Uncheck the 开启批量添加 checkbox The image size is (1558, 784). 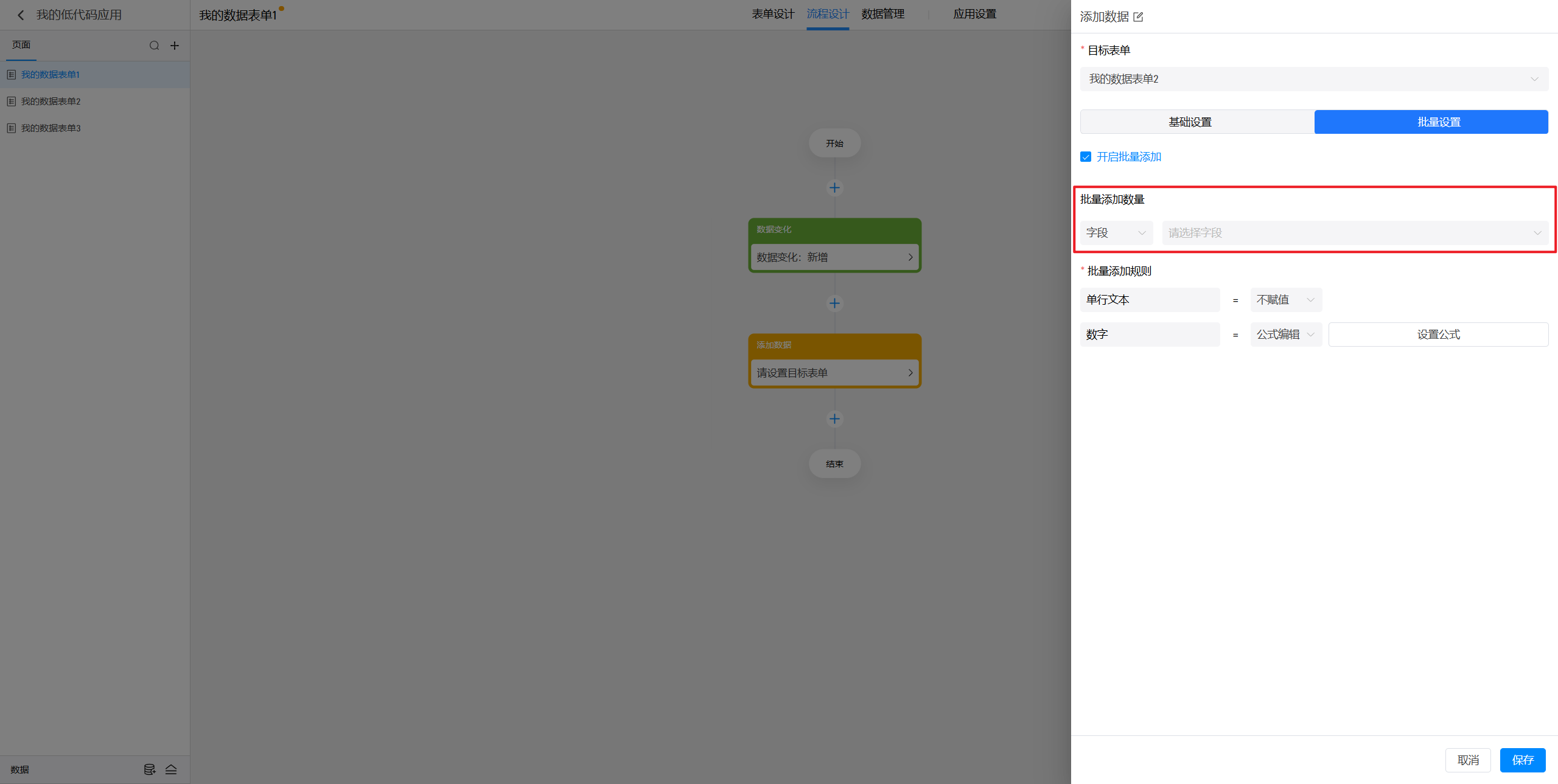(x=1086, y=157)
